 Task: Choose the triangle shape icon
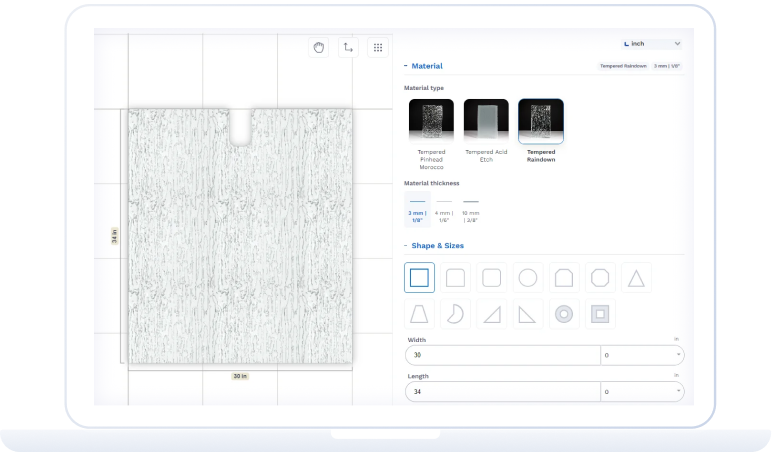point(636,278)
